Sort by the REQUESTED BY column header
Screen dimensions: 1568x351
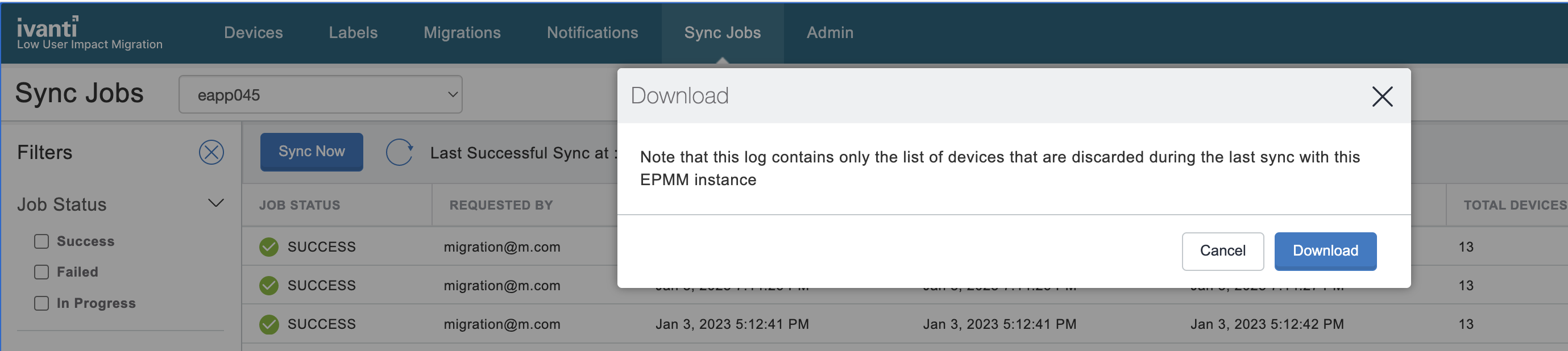point(501,205)
